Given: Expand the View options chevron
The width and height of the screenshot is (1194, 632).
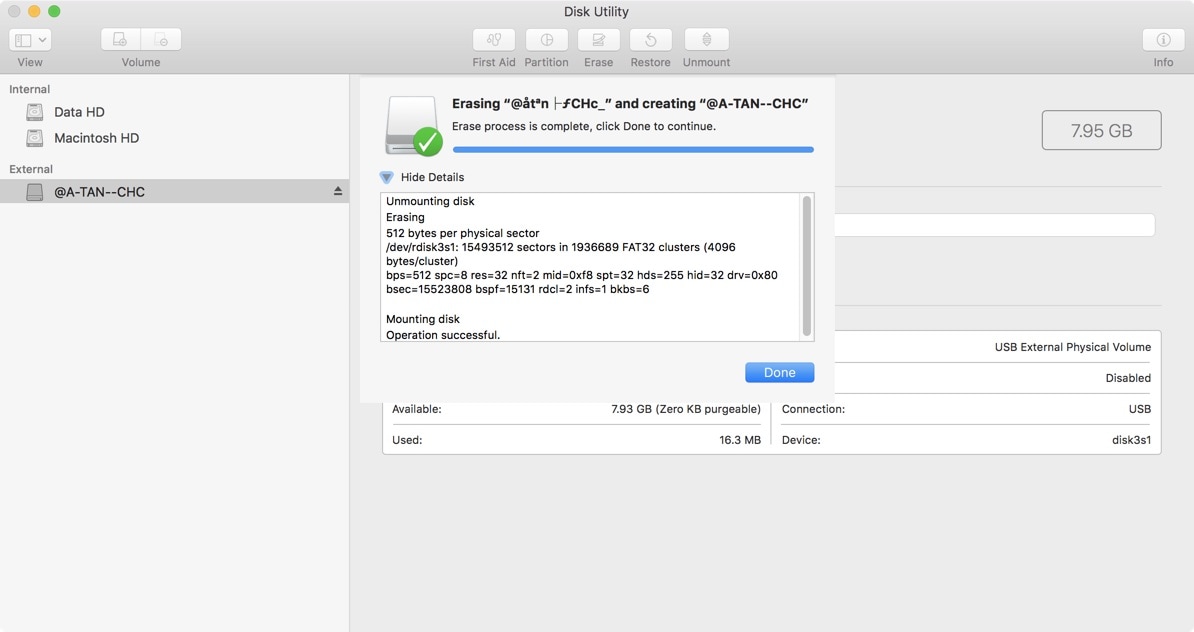Looking at the screenshot, I should pyautogui.click(x=43, y=40).
